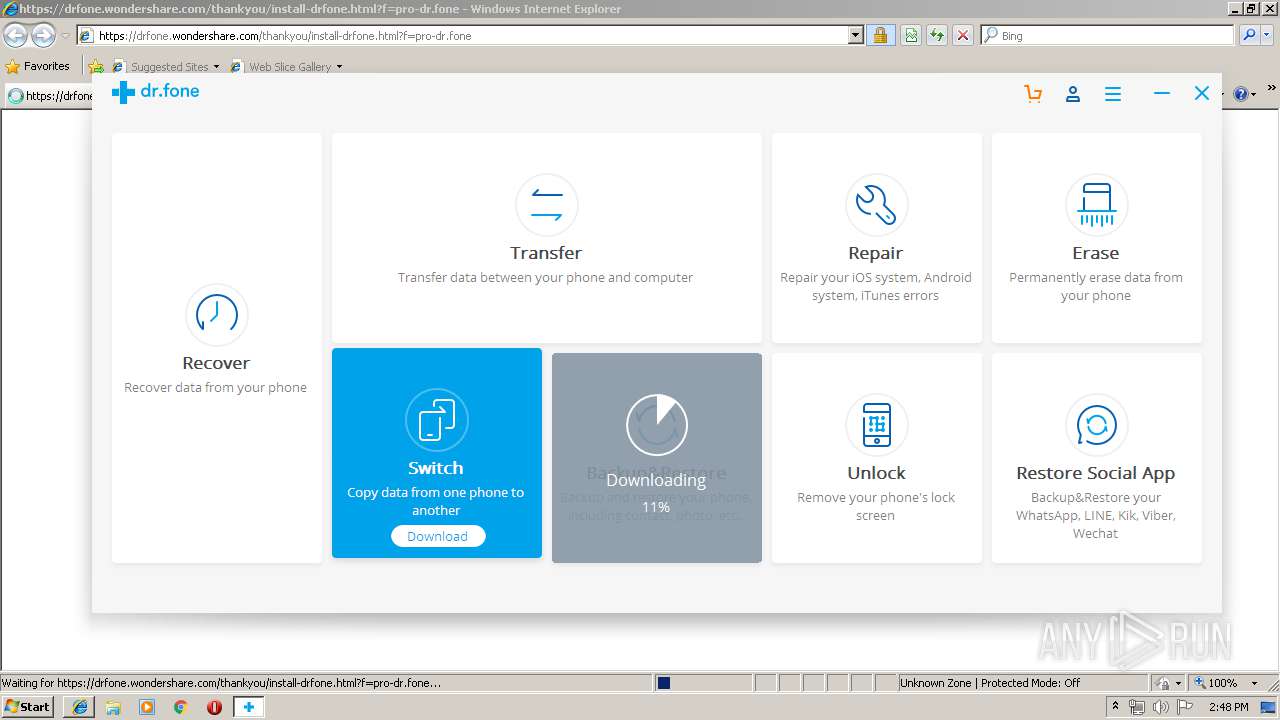Expand the recent pages dropdown arrow

point(65,36)
